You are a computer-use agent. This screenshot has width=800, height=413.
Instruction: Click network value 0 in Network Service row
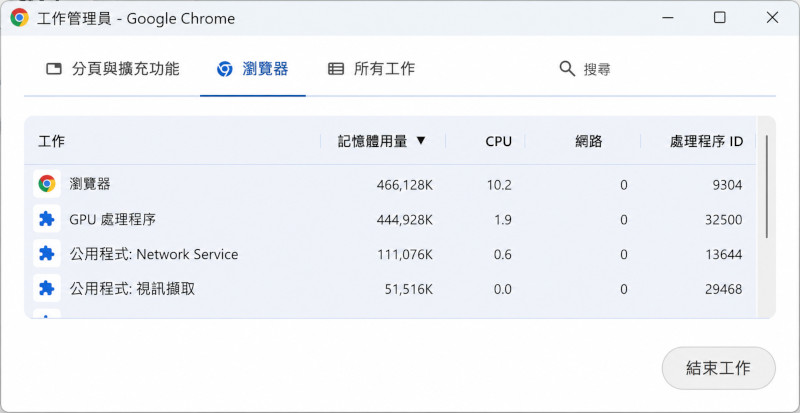[623, 254]
